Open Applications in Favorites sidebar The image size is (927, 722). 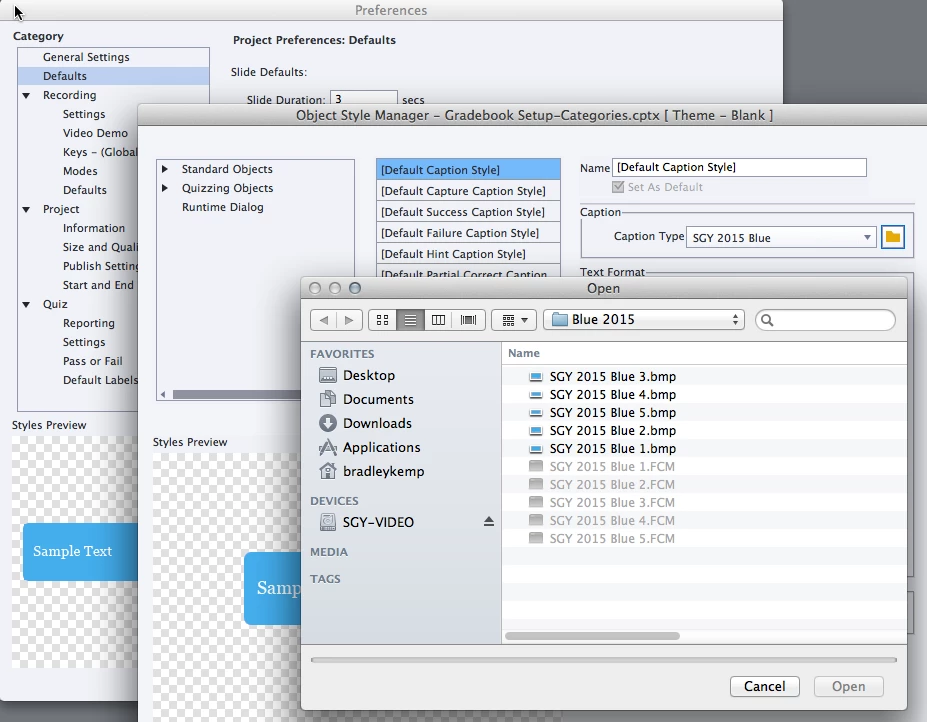(x=369, y=448)
